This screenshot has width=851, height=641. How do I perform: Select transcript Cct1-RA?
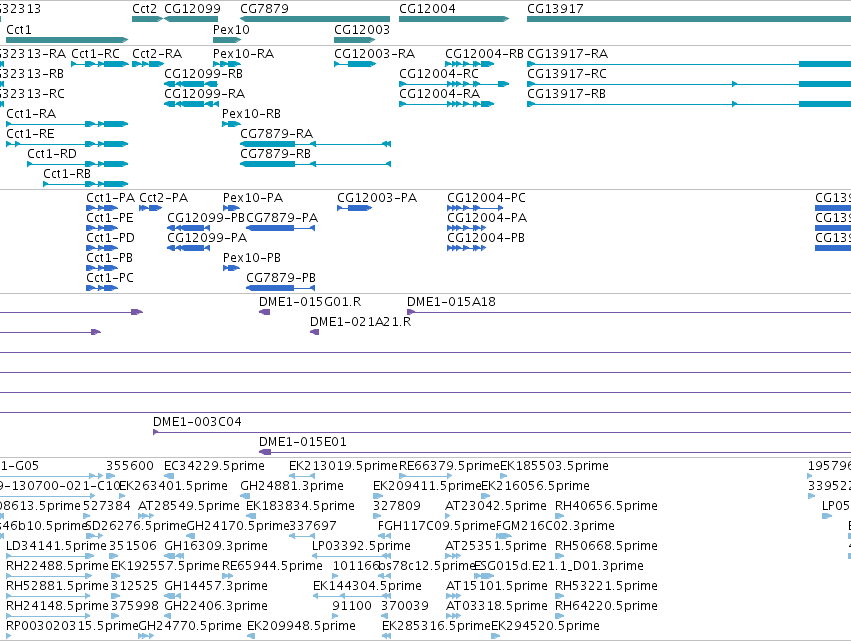tap(31, 113)
